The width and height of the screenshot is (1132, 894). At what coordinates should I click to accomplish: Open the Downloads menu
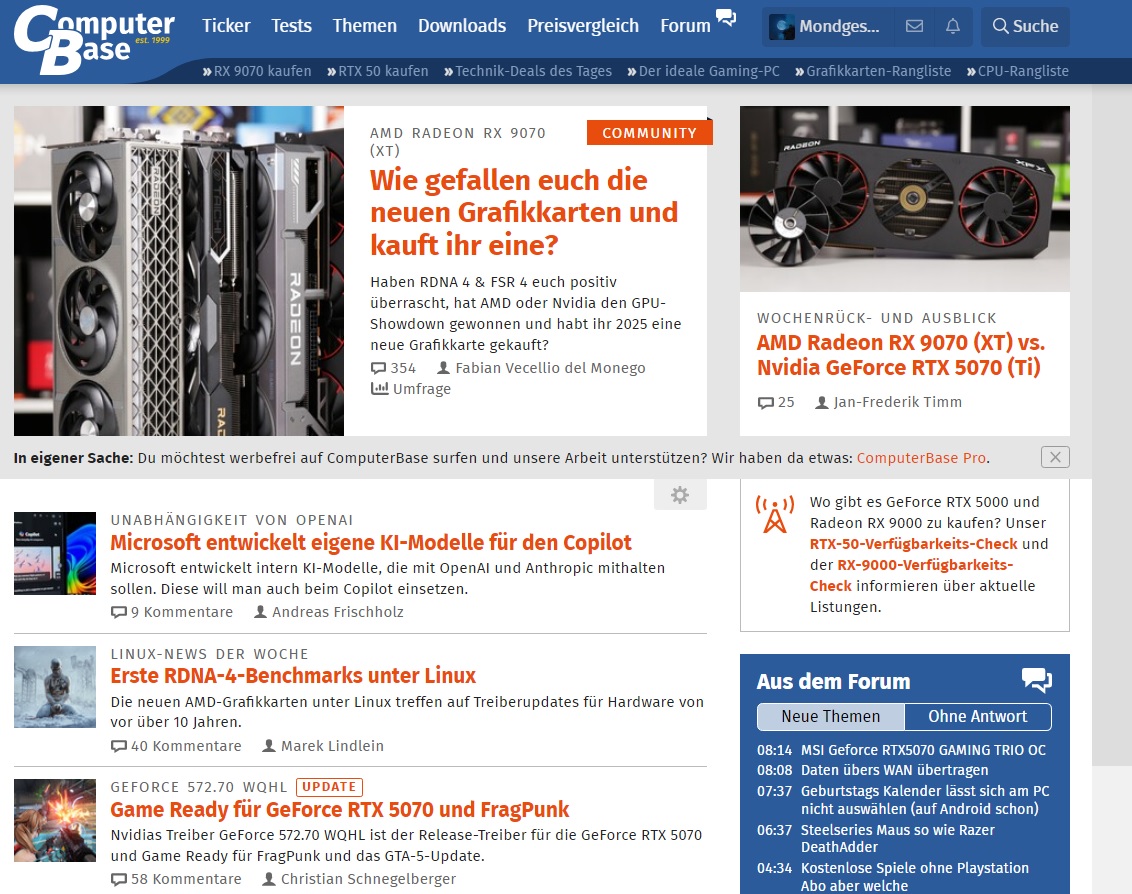click(x=462, y=26)
